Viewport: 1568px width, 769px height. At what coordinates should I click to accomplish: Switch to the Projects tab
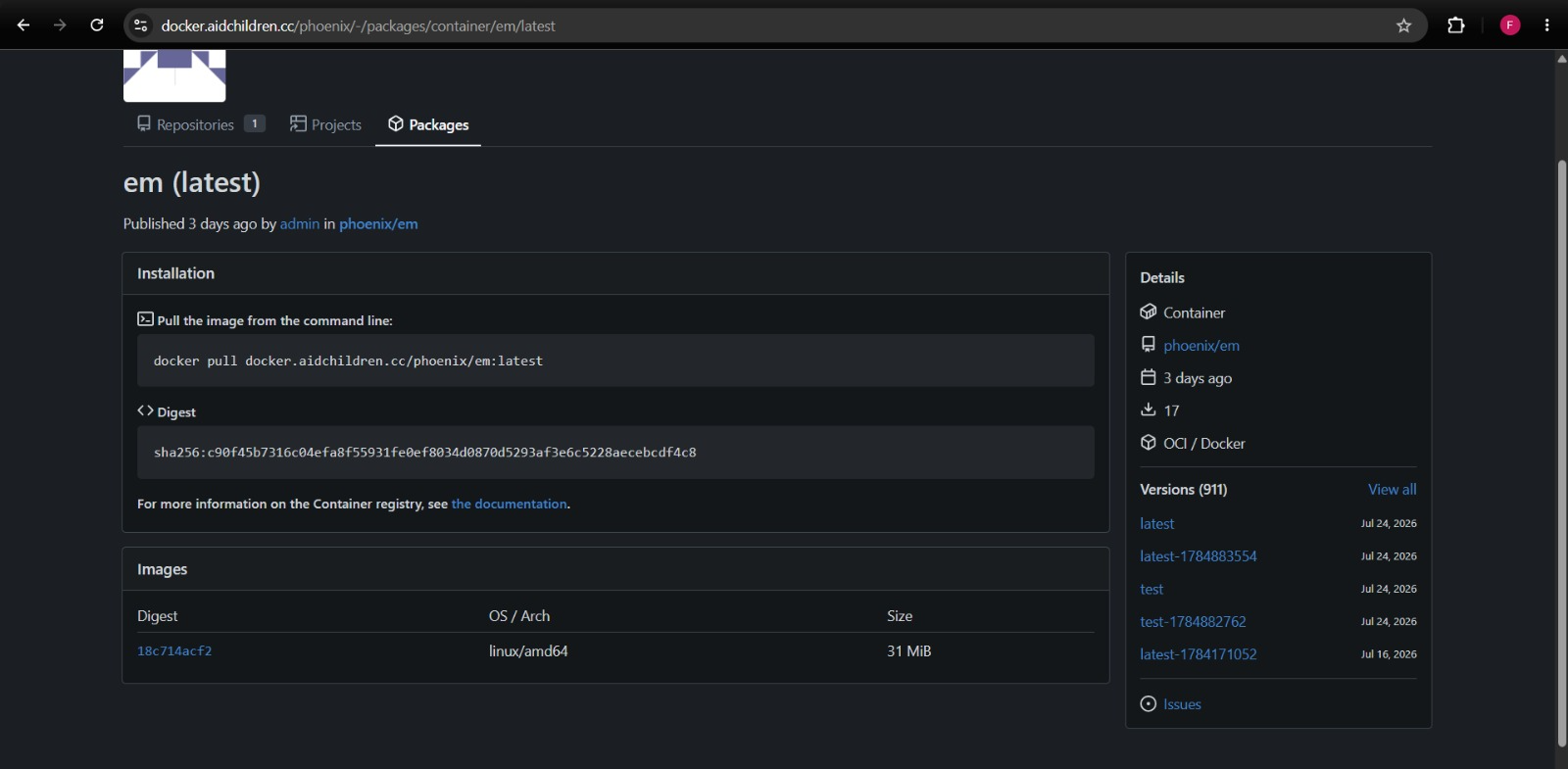(325, 124)
